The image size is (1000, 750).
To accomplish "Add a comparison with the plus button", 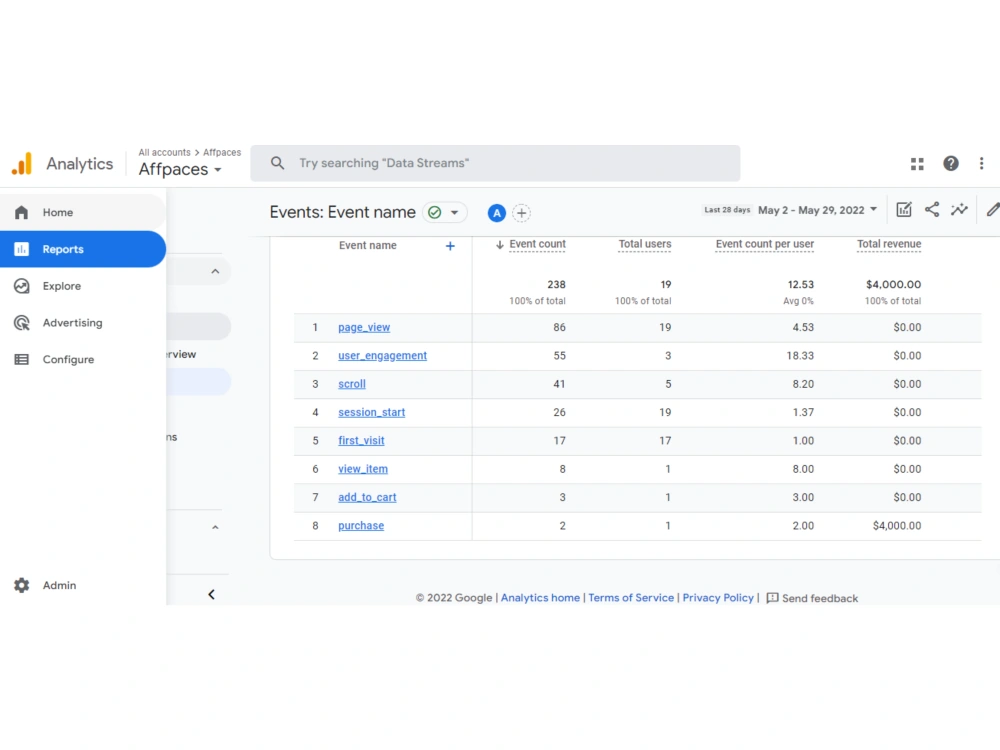I will tap(521, 213).
